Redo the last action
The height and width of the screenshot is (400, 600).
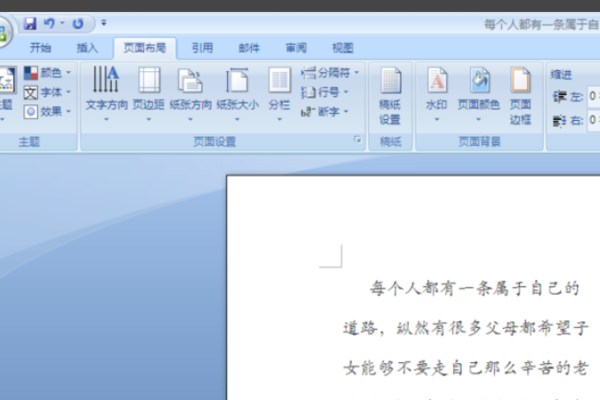[78, 24]
